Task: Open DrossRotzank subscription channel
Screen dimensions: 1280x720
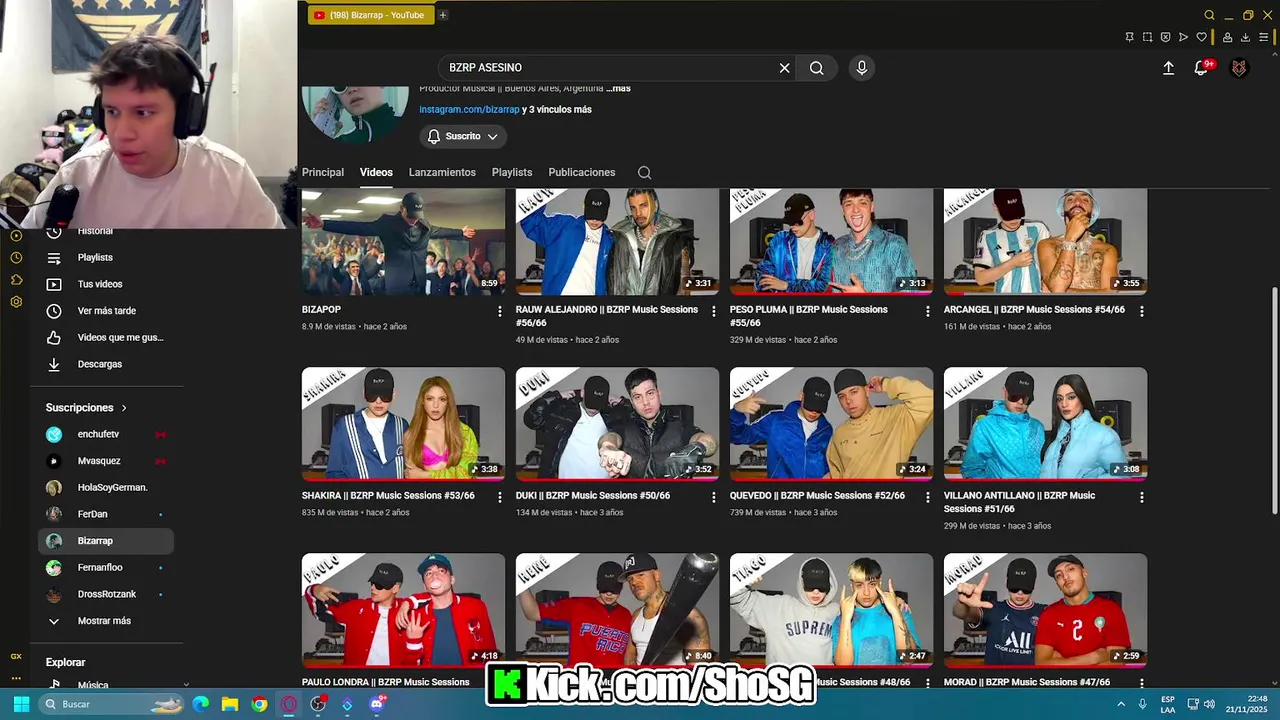Action: coord(106,594)
